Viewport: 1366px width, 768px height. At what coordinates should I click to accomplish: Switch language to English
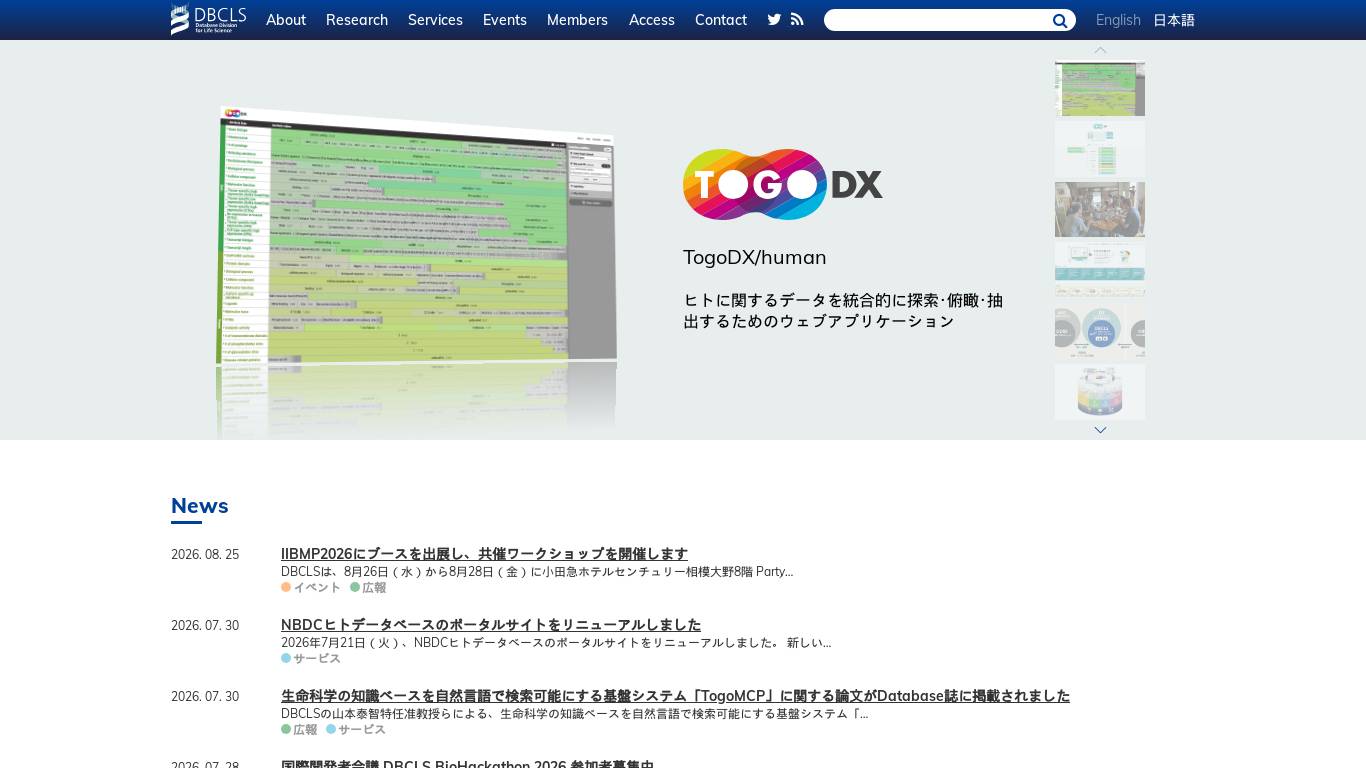tap(1118, 20)
